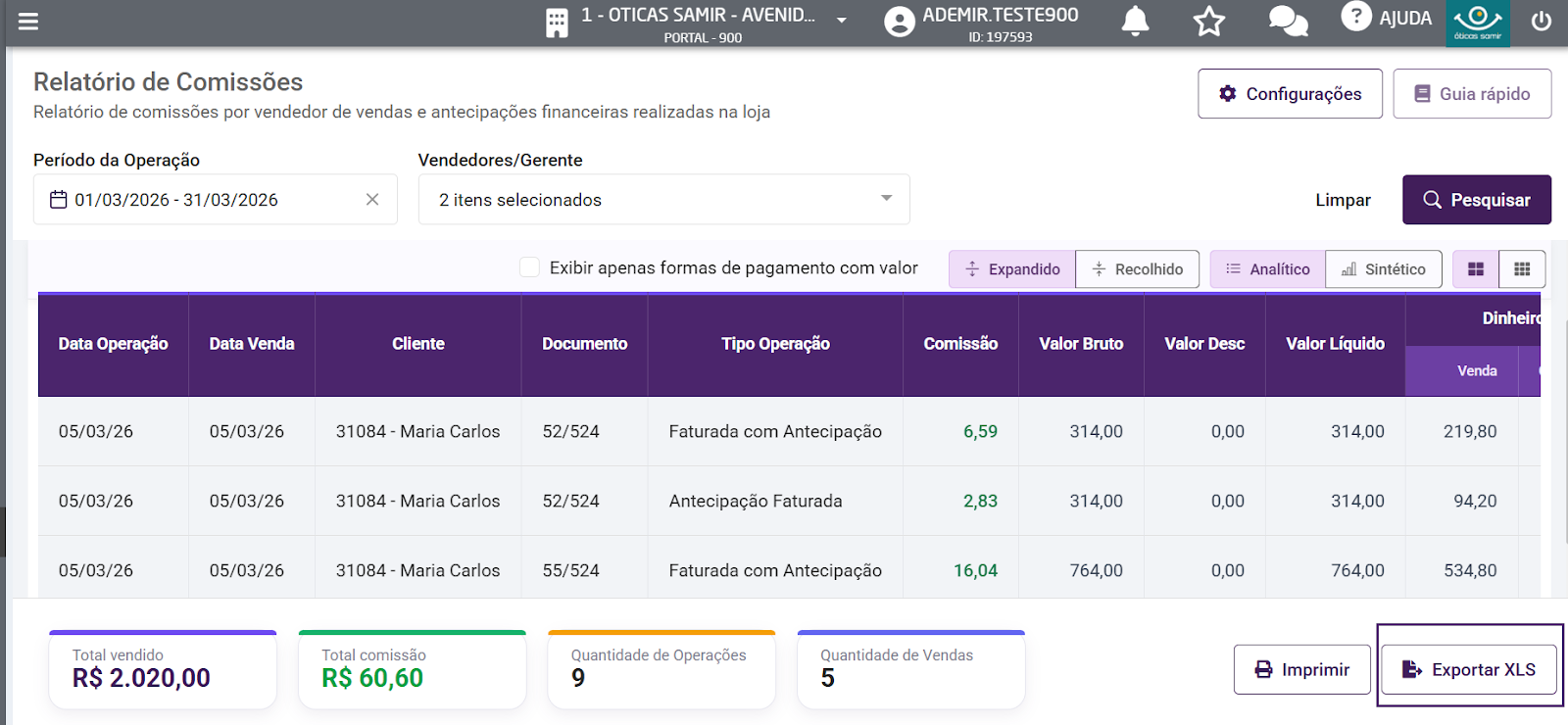Select the Analítico tab

pos(1268,269)
